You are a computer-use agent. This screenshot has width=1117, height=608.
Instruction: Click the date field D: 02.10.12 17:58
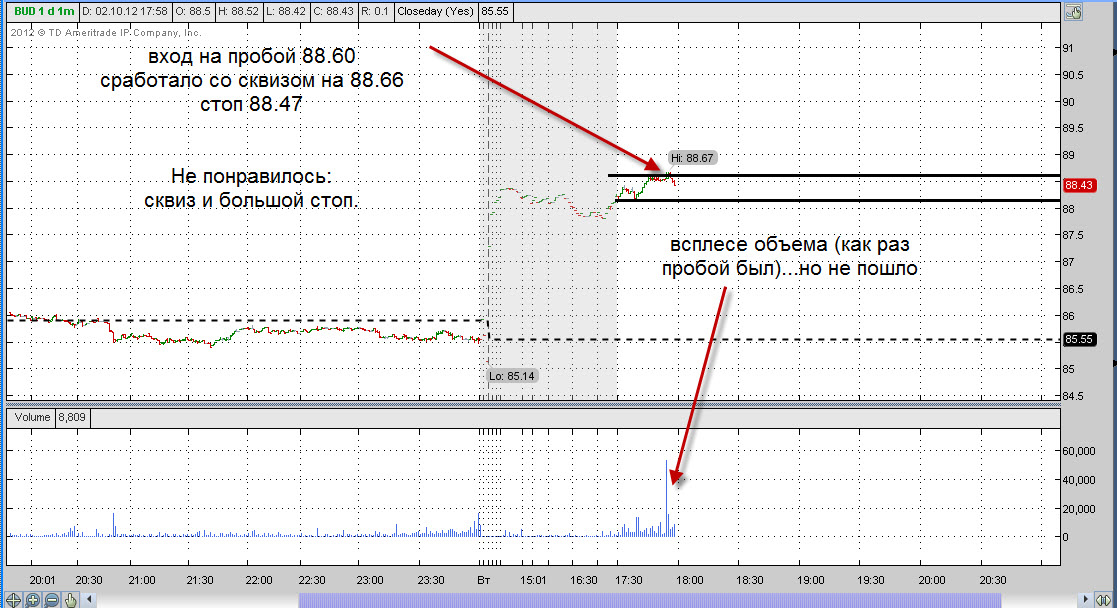[125, 11]
